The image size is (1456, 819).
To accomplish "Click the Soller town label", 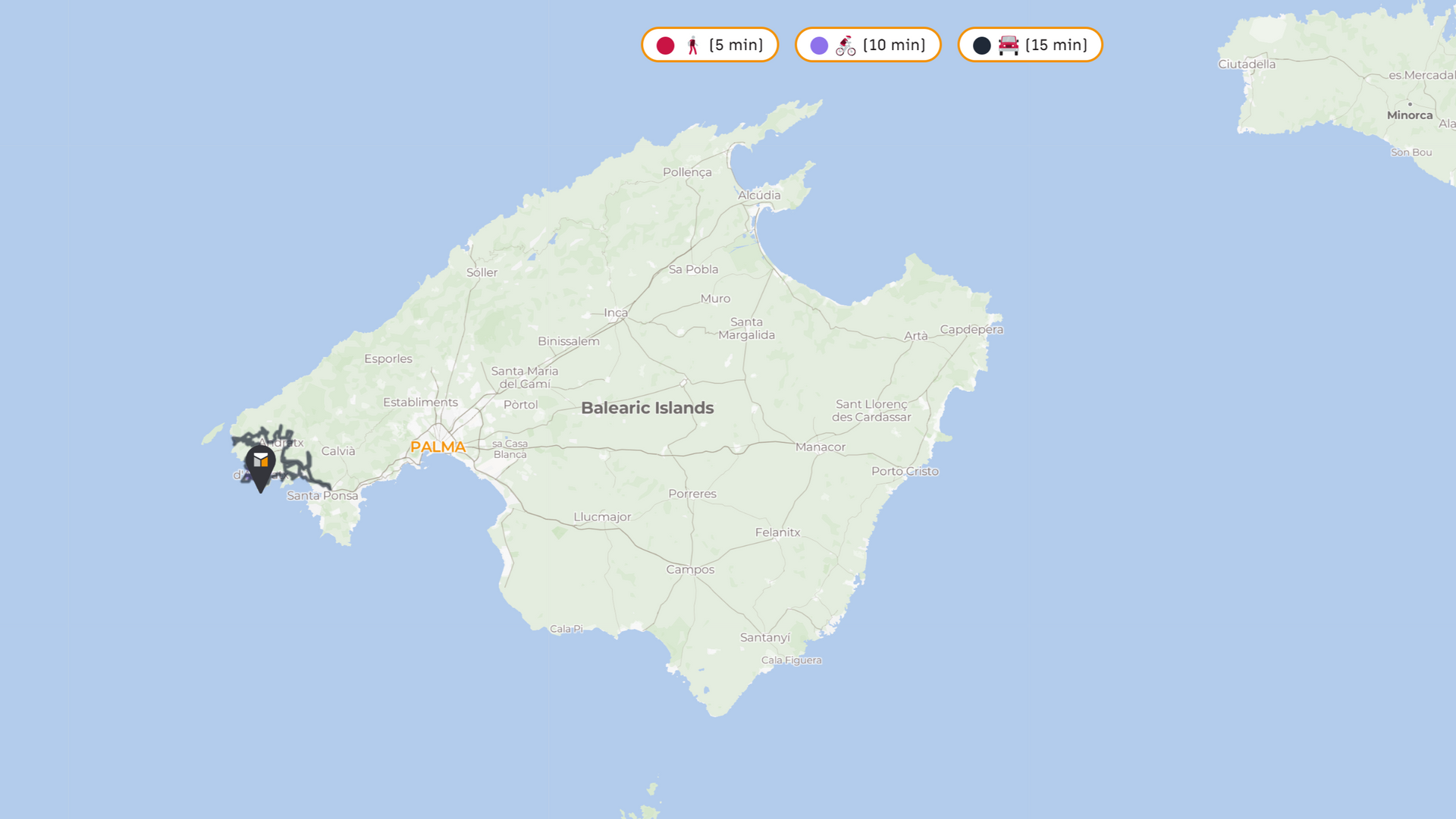I will (482, 272).
